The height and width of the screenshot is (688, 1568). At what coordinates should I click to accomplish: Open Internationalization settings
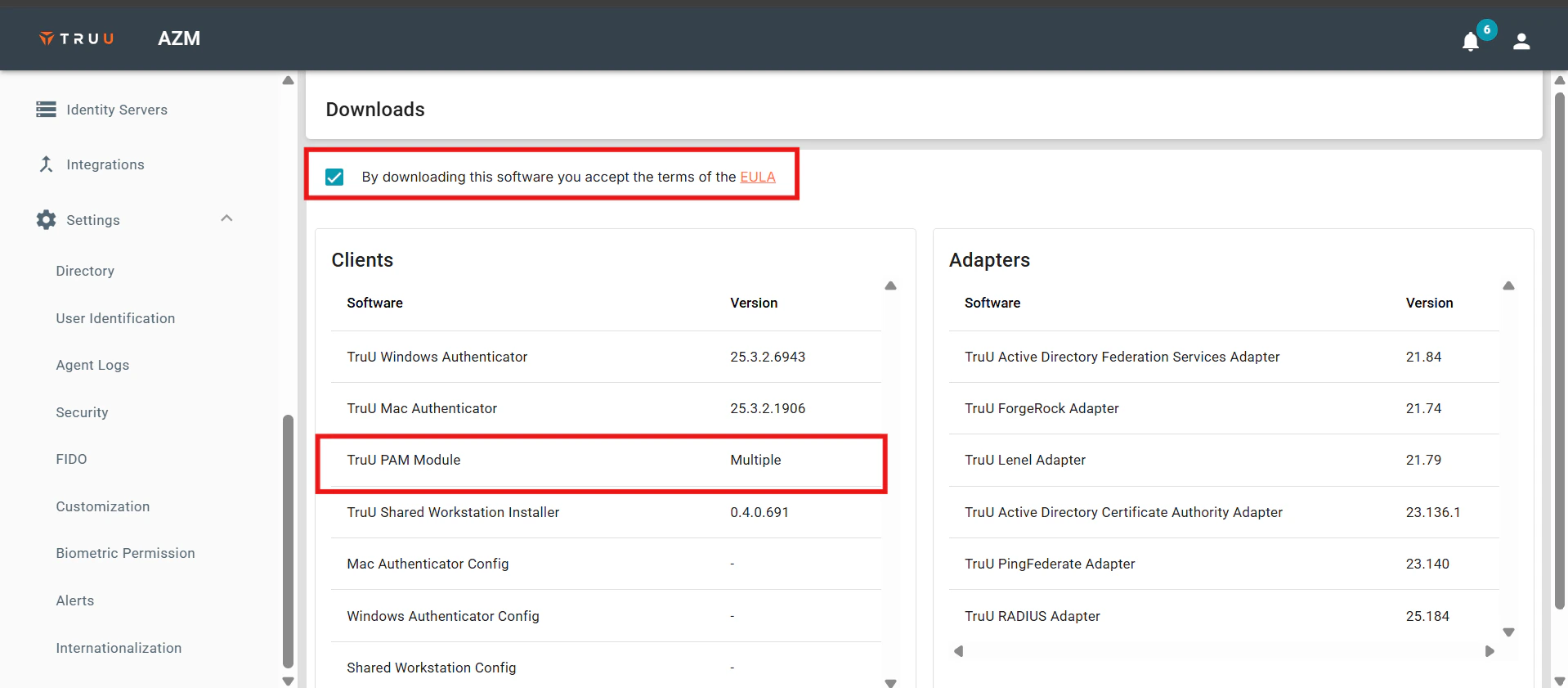[119, 648]
